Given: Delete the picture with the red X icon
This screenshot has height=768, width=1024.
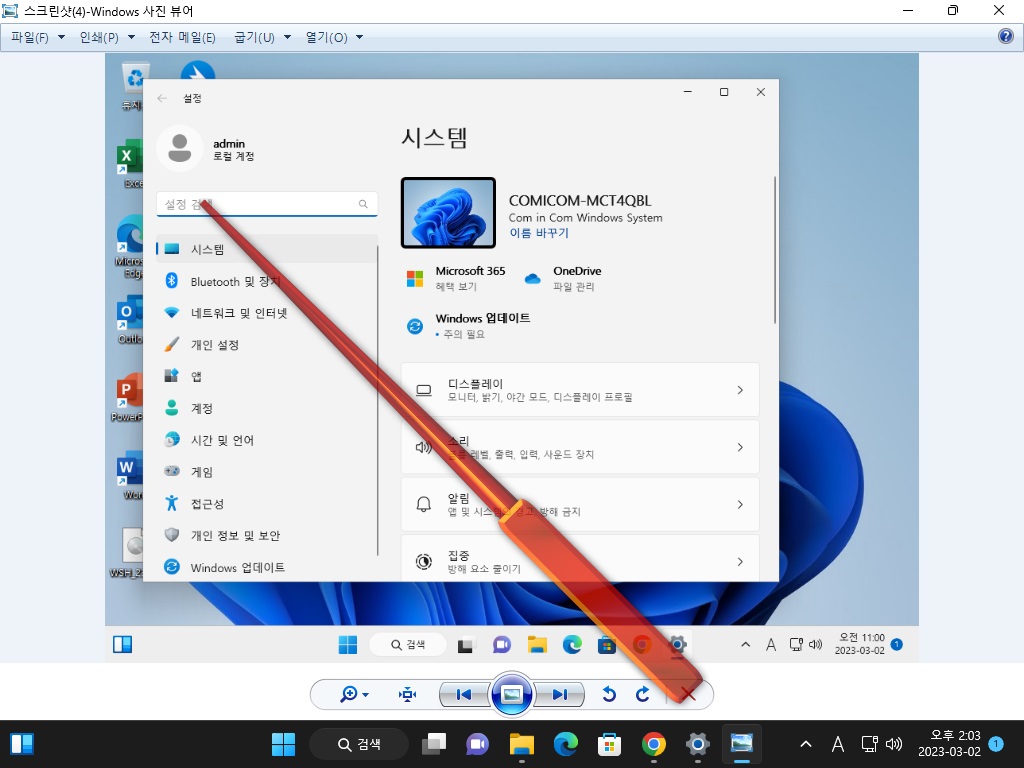Looking at the screenshot, I should (x=688, y=694).
